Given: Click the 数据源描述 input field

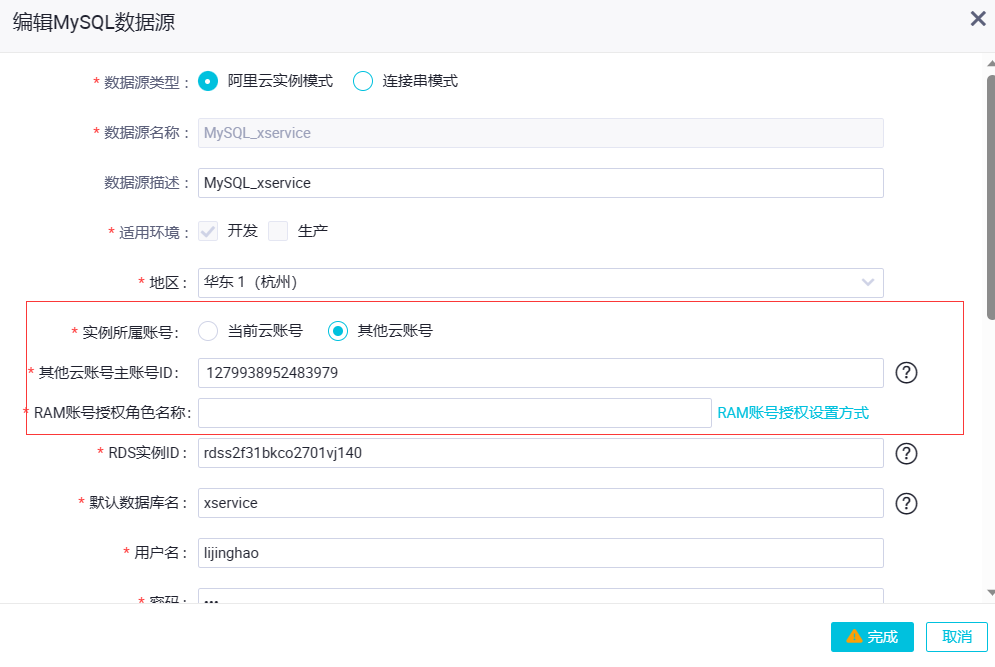Looking at the screenshot, I should pos(541,183).
